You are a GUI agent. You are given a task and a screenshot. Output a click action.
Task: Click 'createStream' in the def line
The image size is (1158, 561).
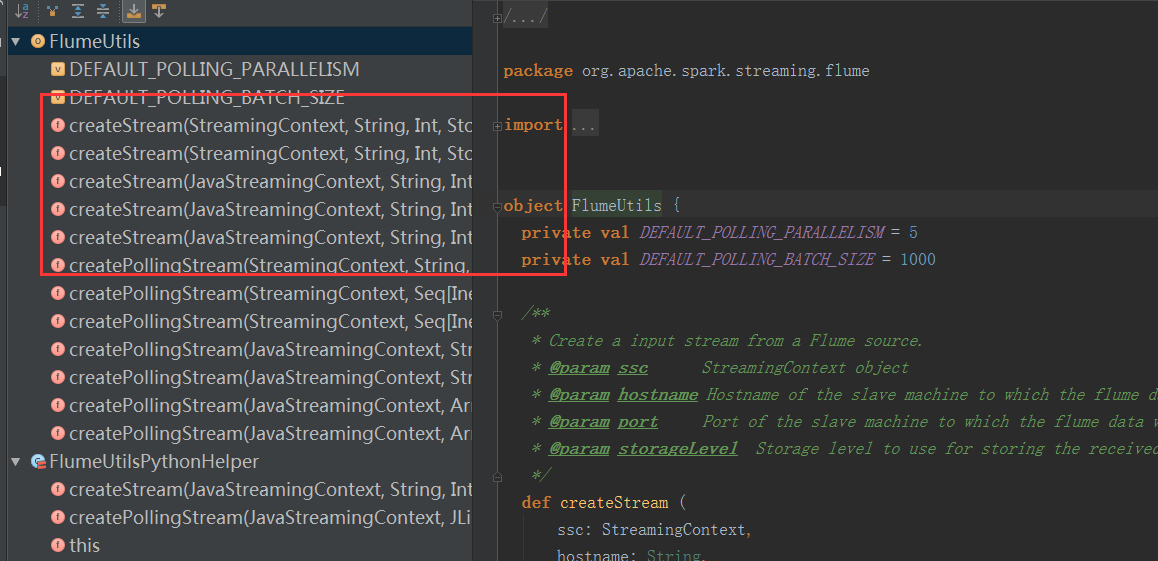coord(614,503)
